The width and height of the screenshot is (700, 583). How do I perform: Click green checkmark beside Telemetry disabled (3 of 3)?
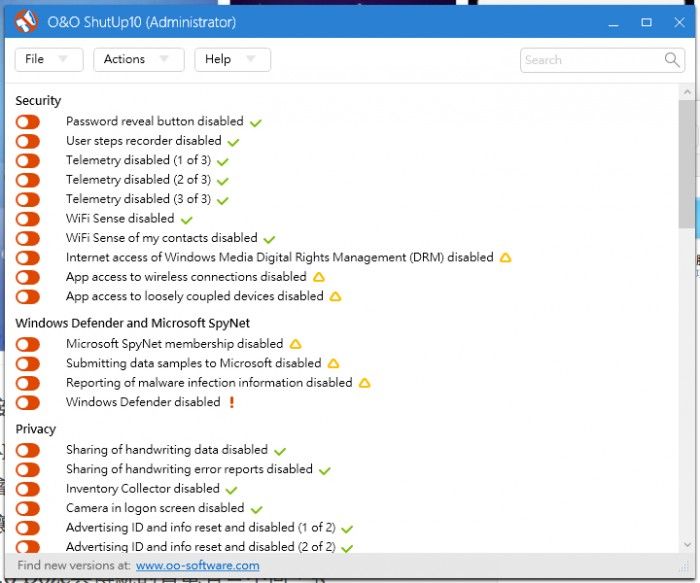[x=223, y=200]
